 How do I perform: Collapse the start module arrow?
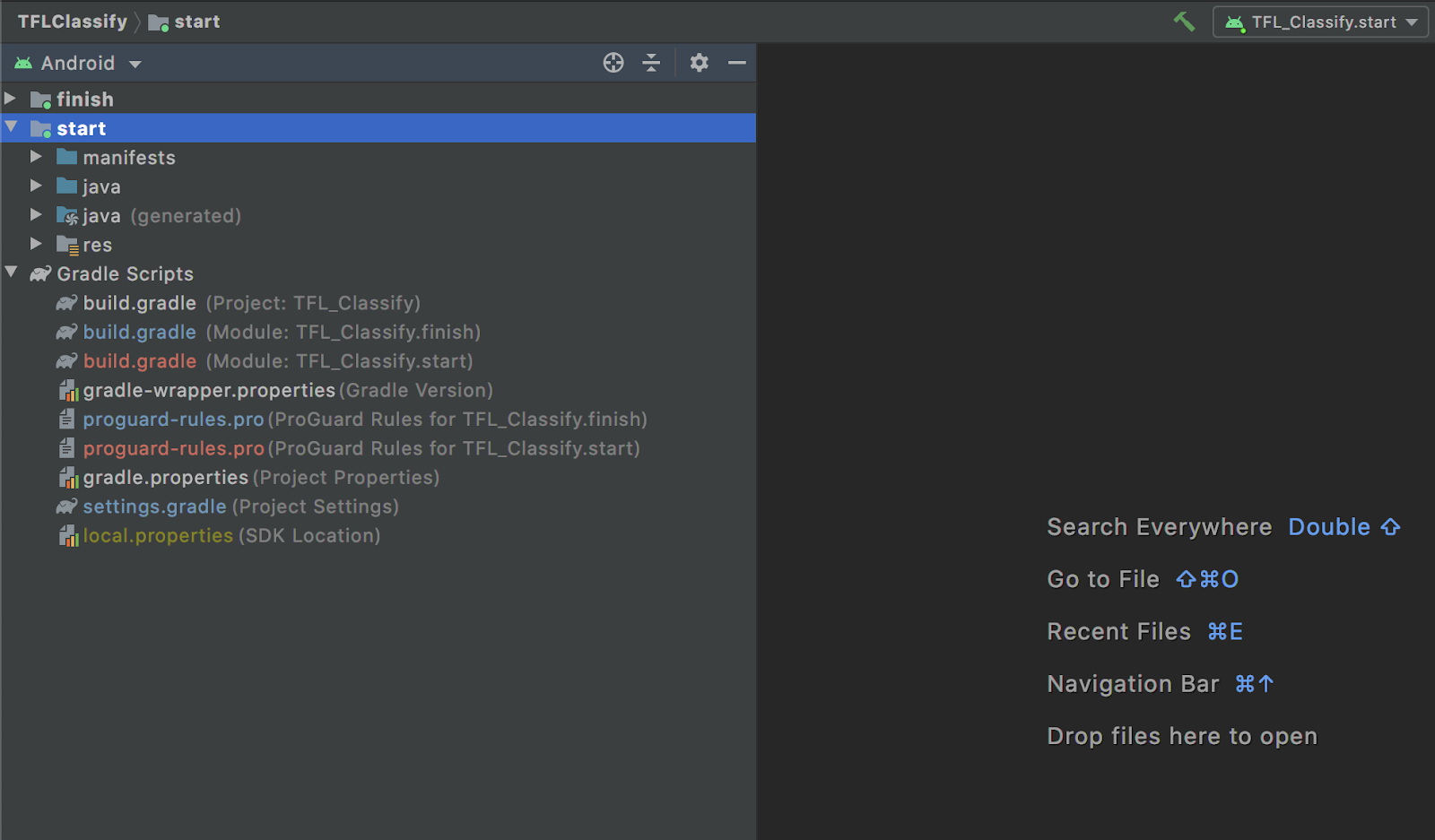(x=12, y=128)
